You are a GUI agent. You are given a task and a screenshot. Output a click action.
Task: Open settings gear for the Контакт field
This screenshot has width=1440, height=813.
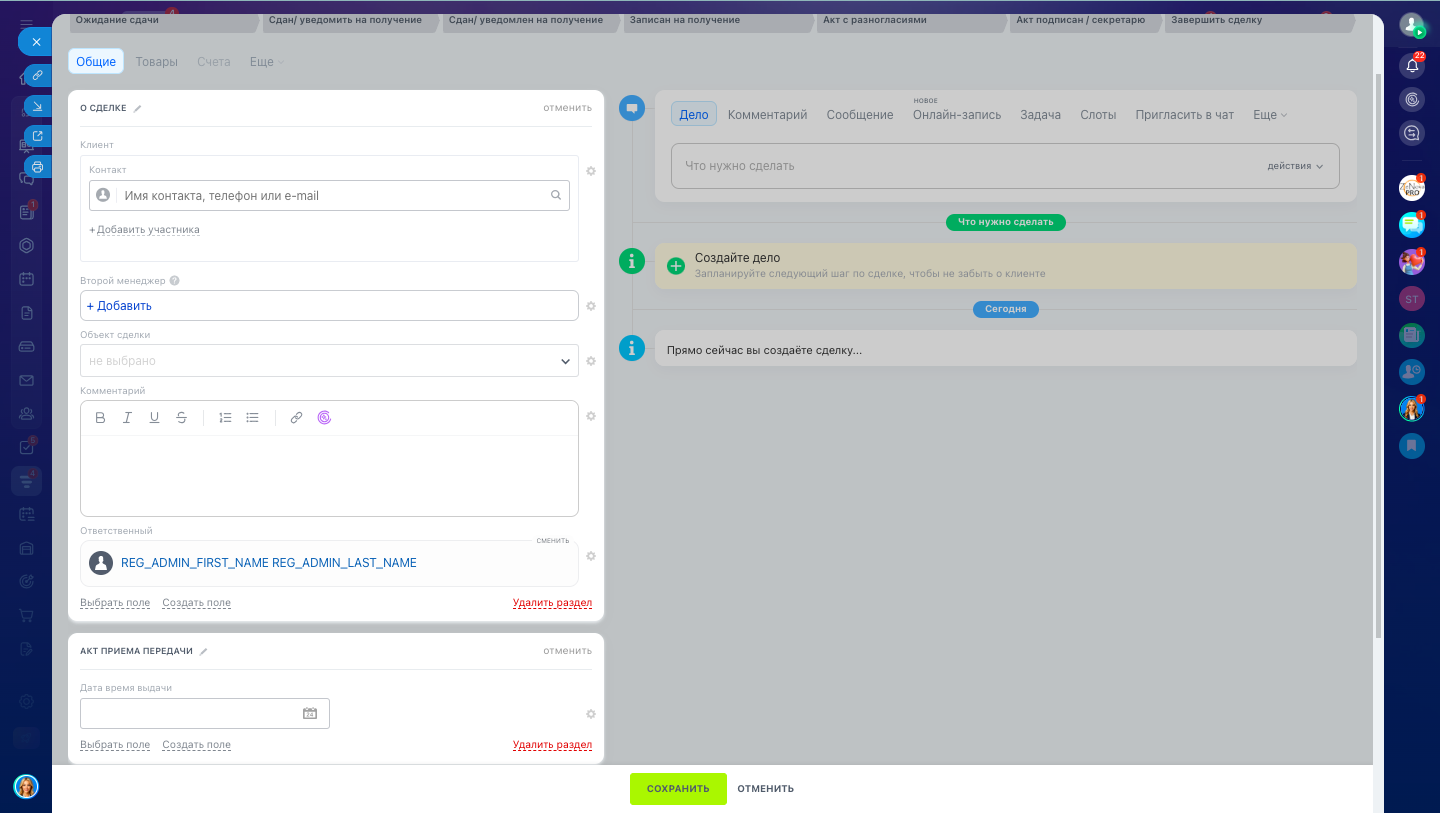click(x=591, y=171)
